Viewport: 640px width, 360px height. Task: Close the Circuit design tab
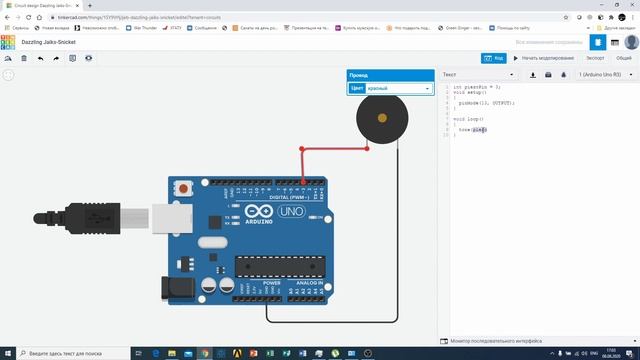pos(77,6)
